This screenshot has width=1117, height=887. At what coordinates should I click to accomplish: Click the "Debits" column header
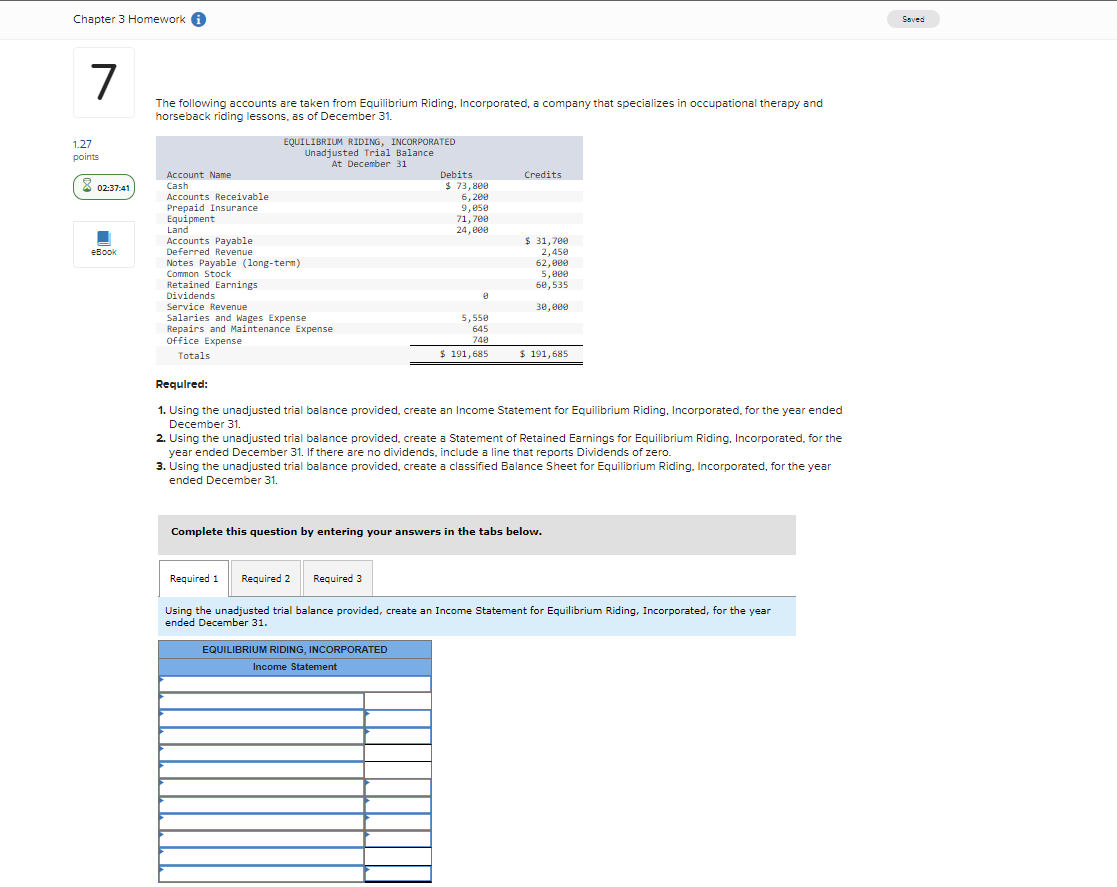pyautogui.click(x=456, y=175)
